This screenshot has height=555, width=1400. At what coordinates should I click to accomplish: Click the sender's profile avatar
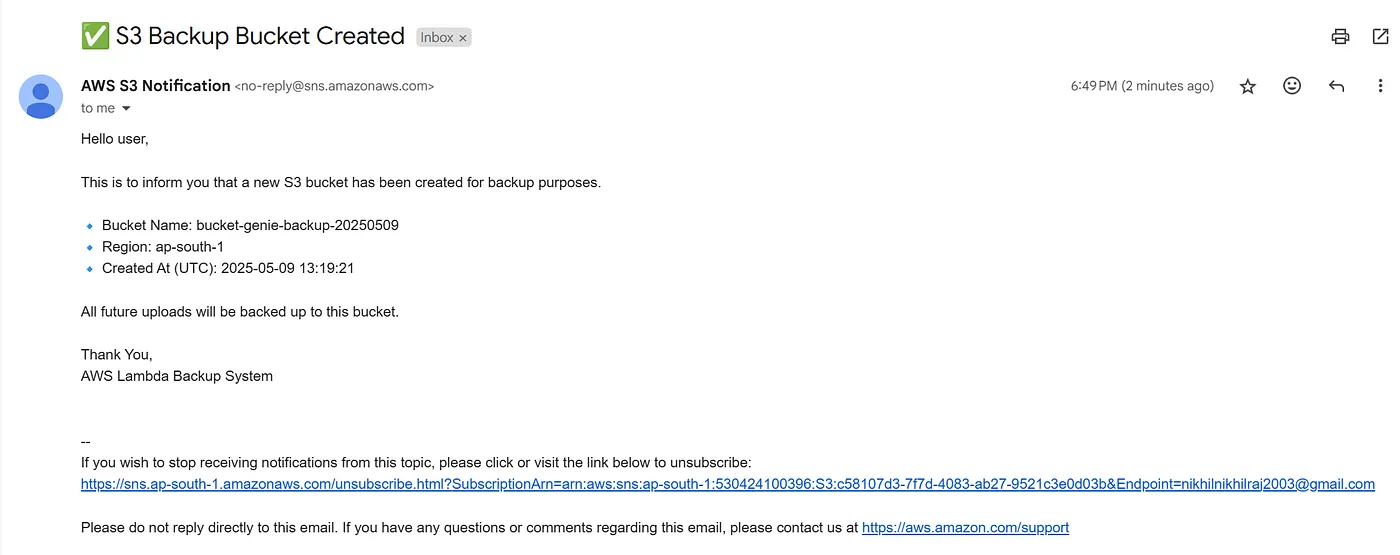point(41,97)
